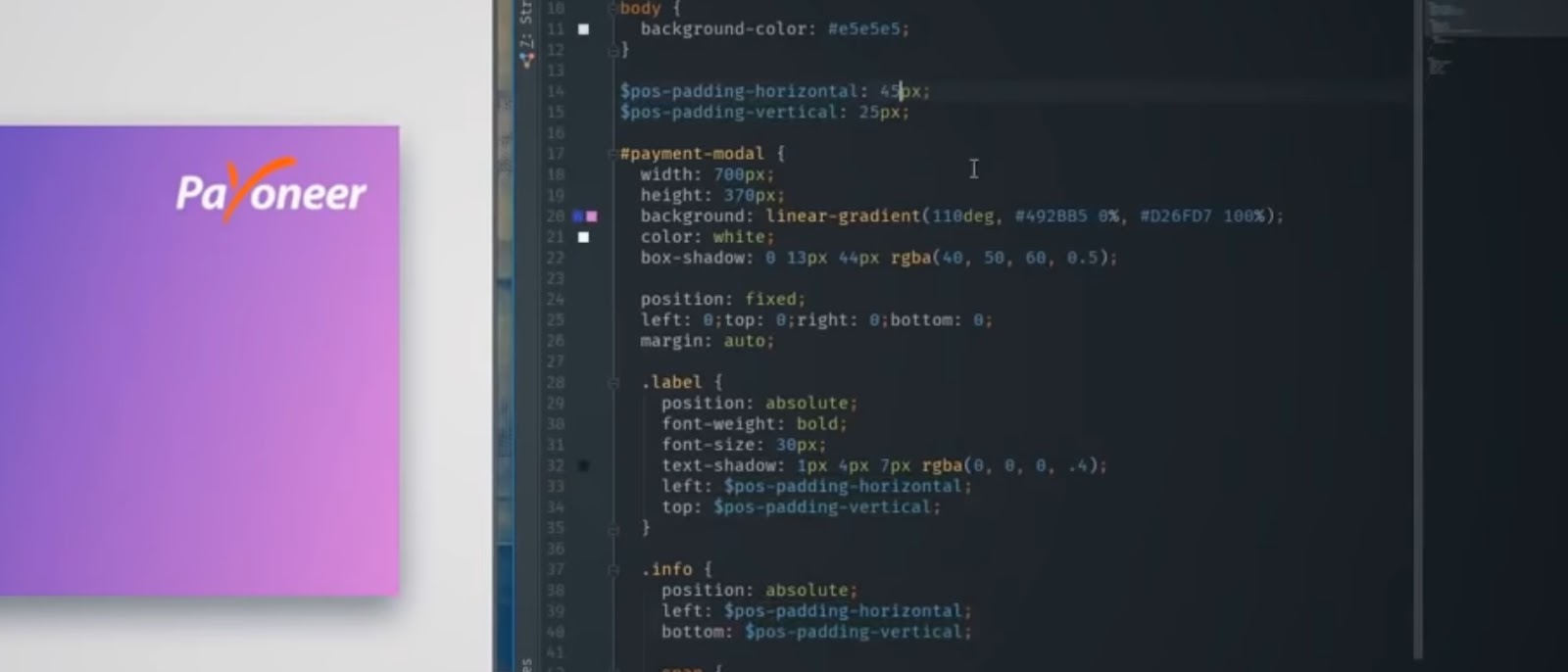This screenshot has width=1568, height=672.
Task: Click the structure icon in left tool strip
Action: coord(527,60)
